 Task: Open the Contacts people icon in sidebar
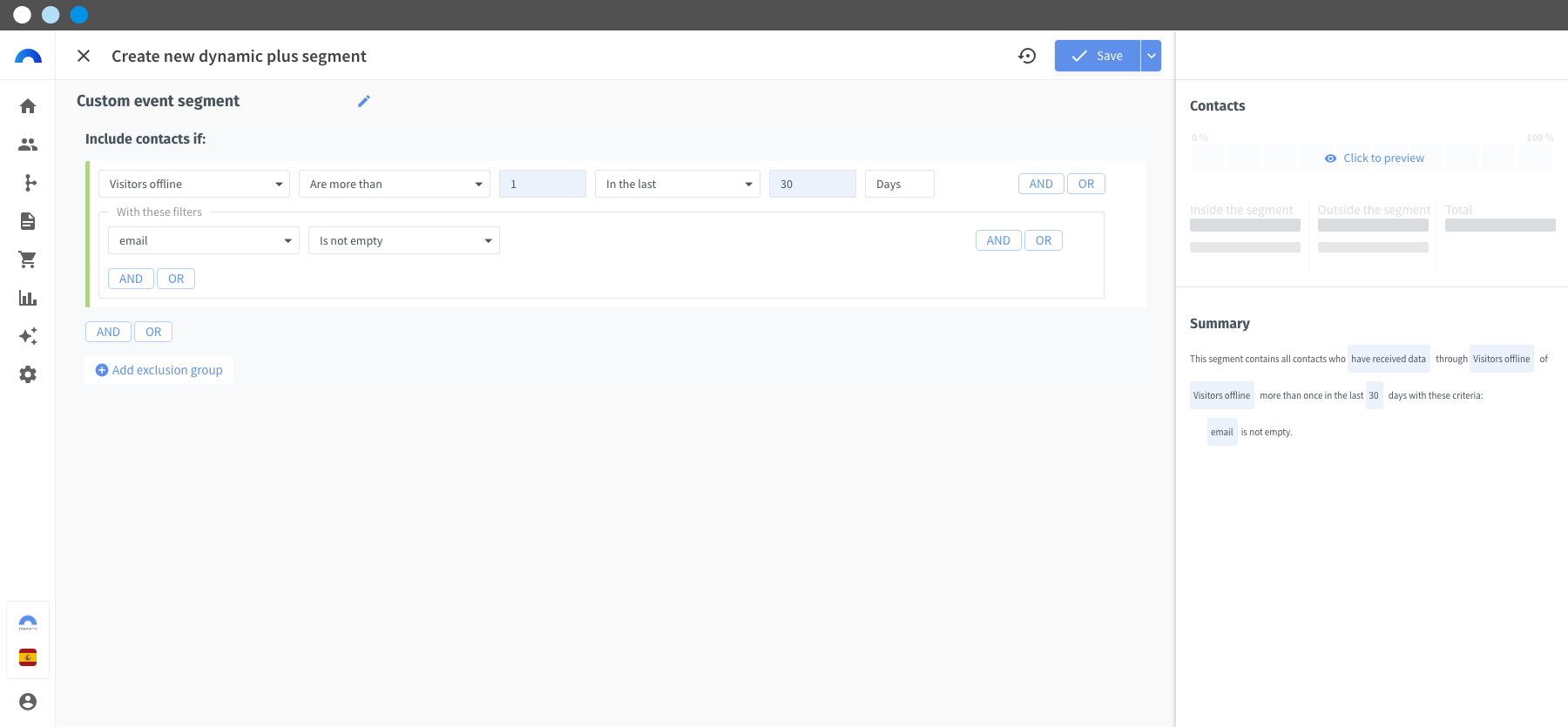(28, 145)
